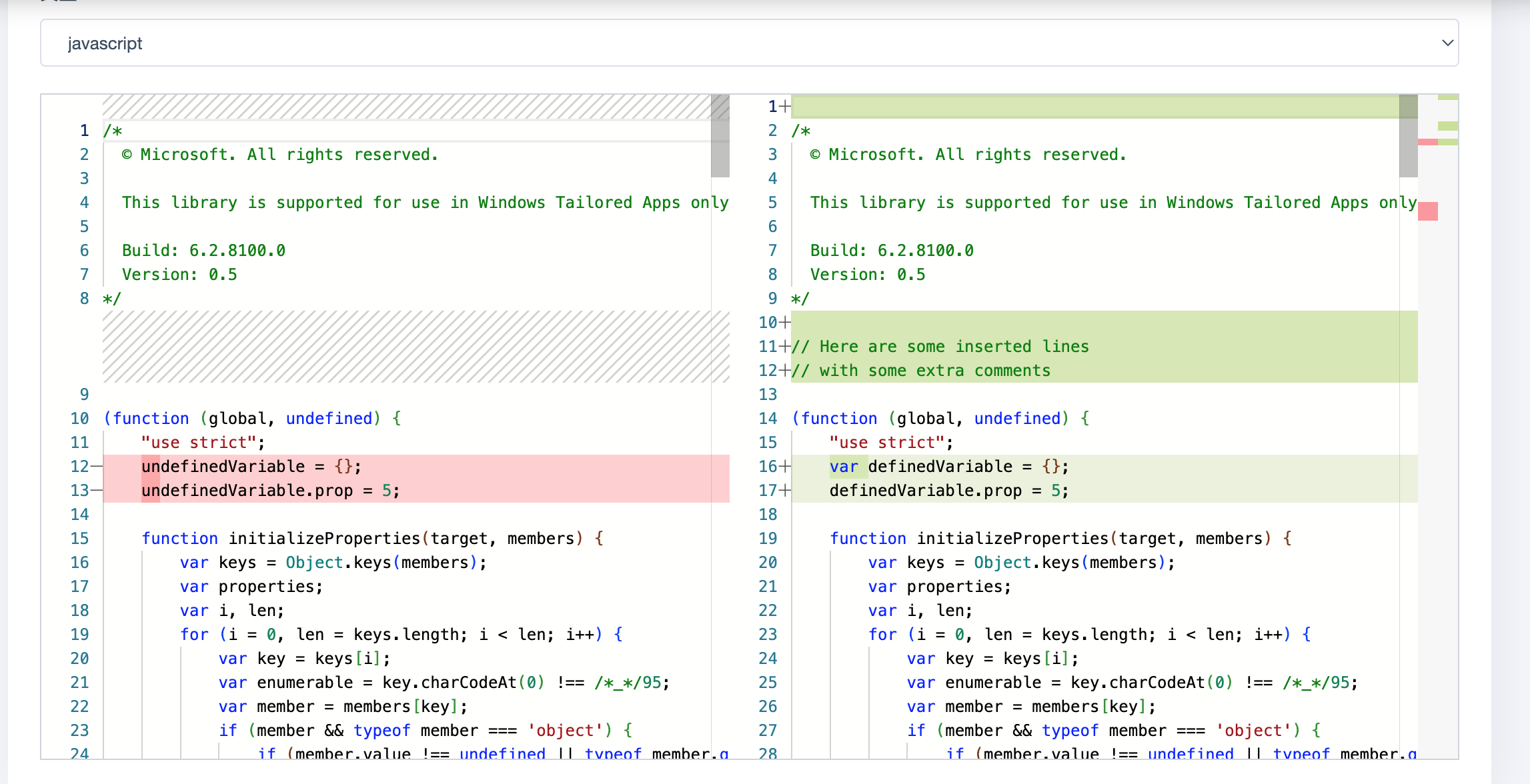Click left editor vertical scrollbar thumb

click(720, 136)
